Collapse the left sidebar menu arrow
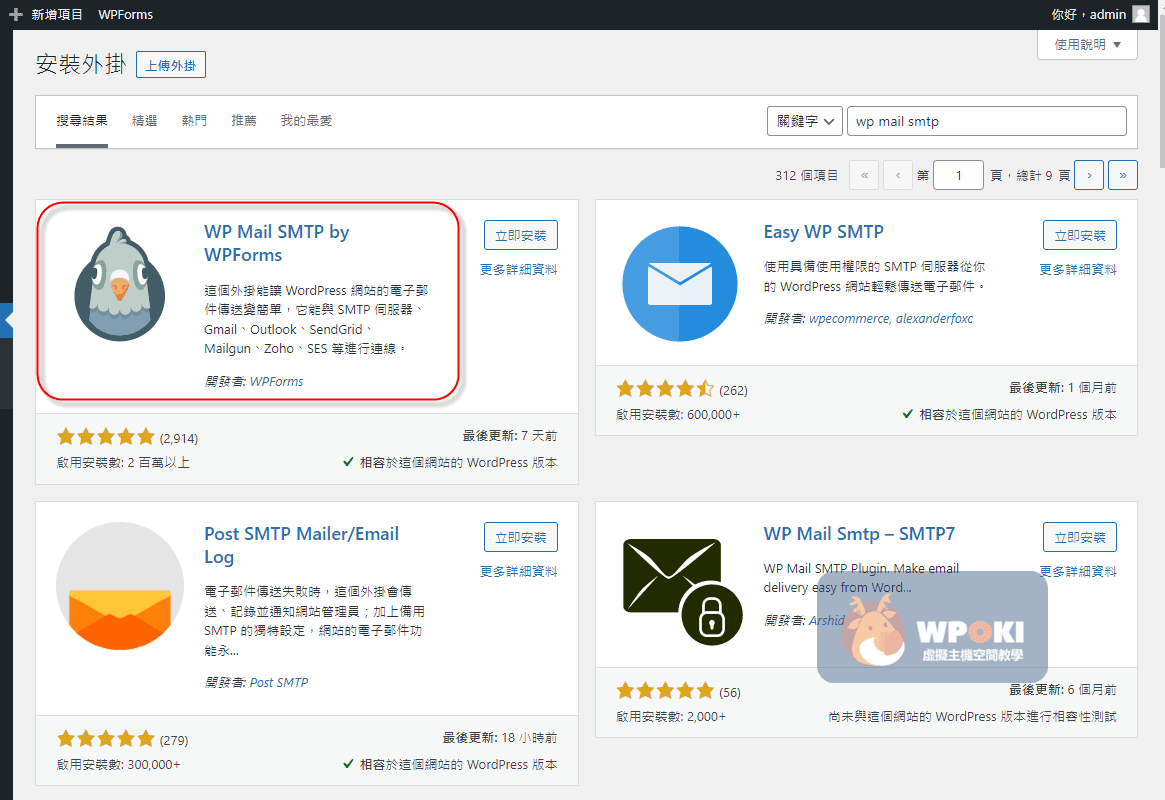1165x800 pixels. click(8, 321)
